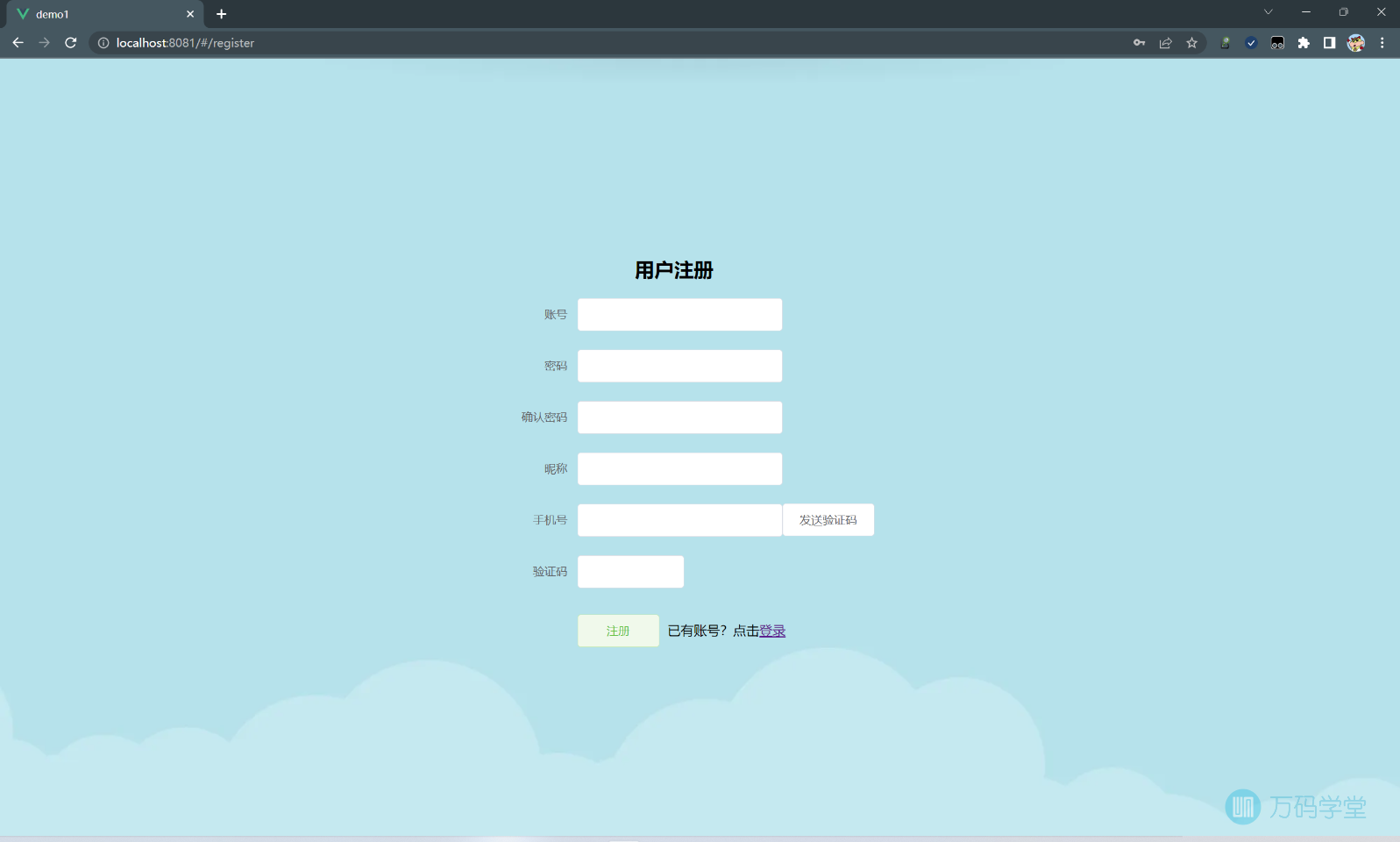Screen dimensions: 1400x842
Task: Click the 手机号 label
Action: coord(551,520)
